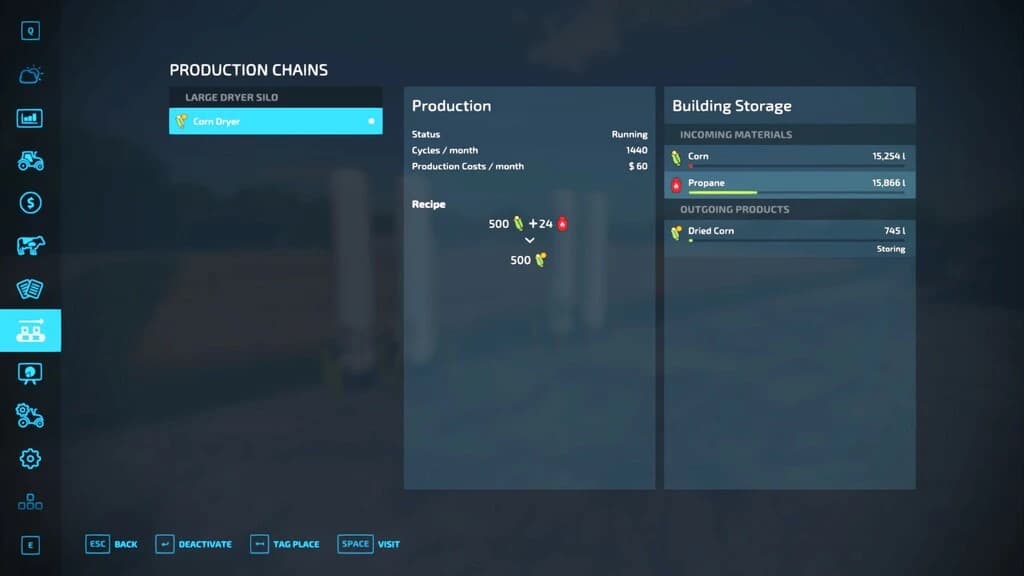Image resolution: width=1024 pixels, height=576 pixels.
Task: Click the Tag Place button
Action: click(x=285, y=544)
